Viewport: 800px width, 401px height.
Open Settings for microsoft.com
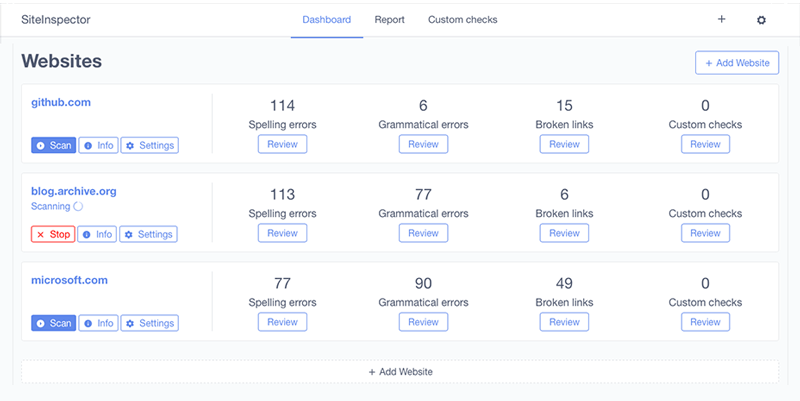149,323
